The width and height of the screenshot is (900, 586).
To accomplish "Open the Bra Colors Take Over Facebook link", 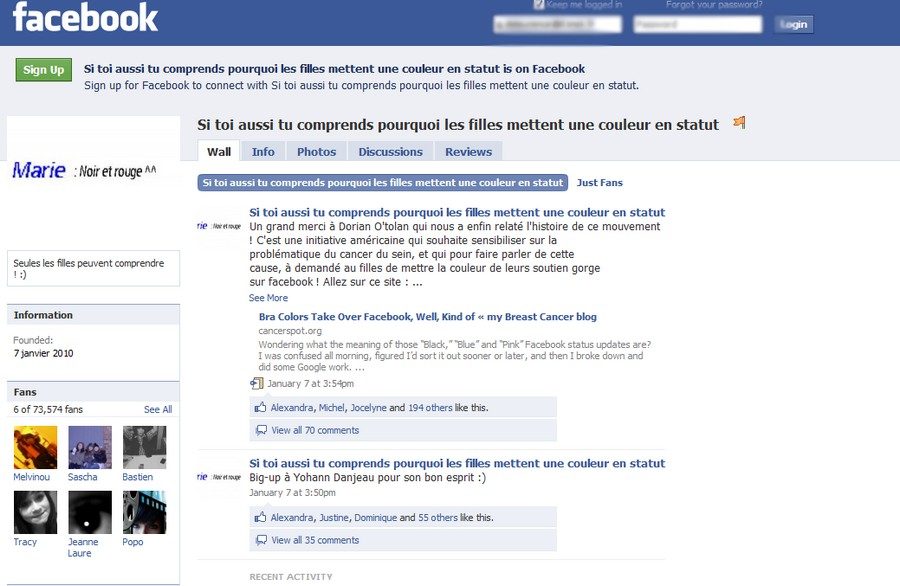I will pyautogui.click(x=428, y=316).
